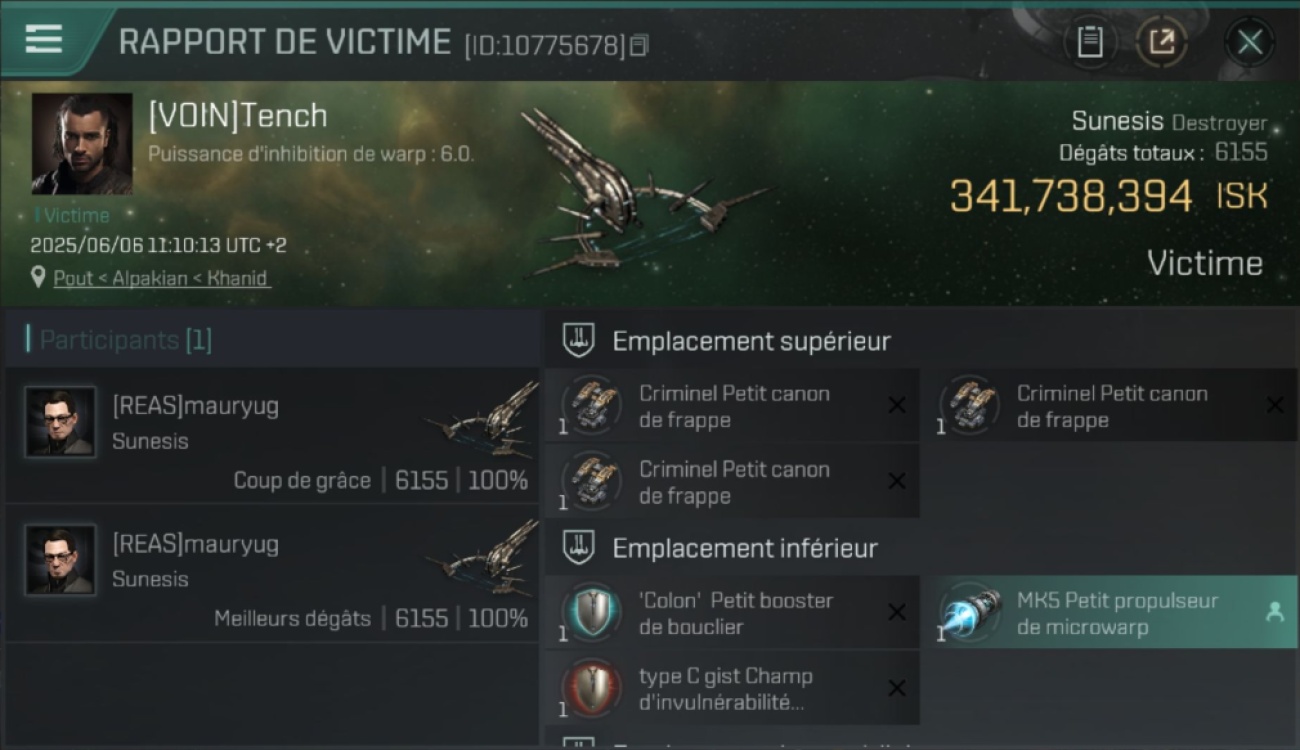Select the 'Colon' Petit booster de bouclier icon

pyautogui.click(x=591, y=612)
